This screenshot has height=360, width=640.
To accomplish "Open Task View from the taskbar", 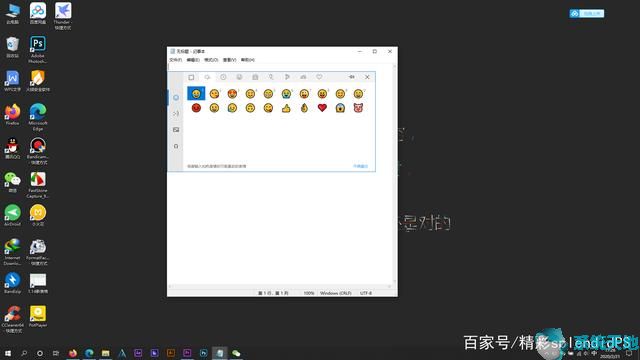I will coord(56,353).
